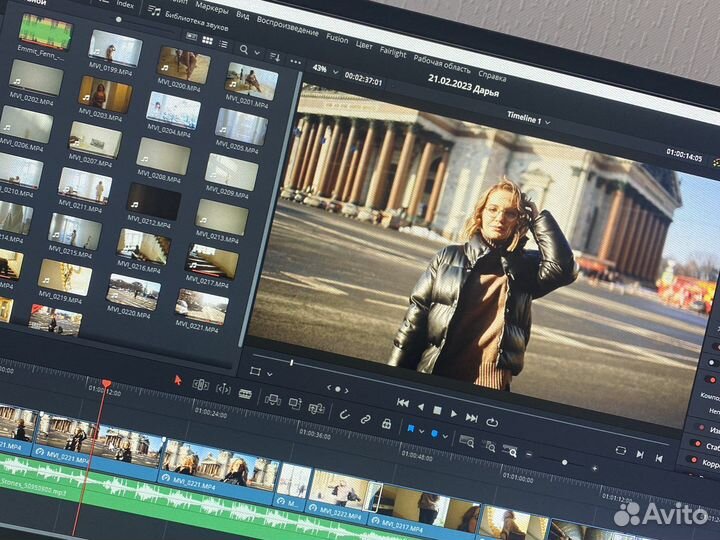Screen dimensions: 720x540
Task: Open the Fairlight menu
Action: tap(392, 51)
